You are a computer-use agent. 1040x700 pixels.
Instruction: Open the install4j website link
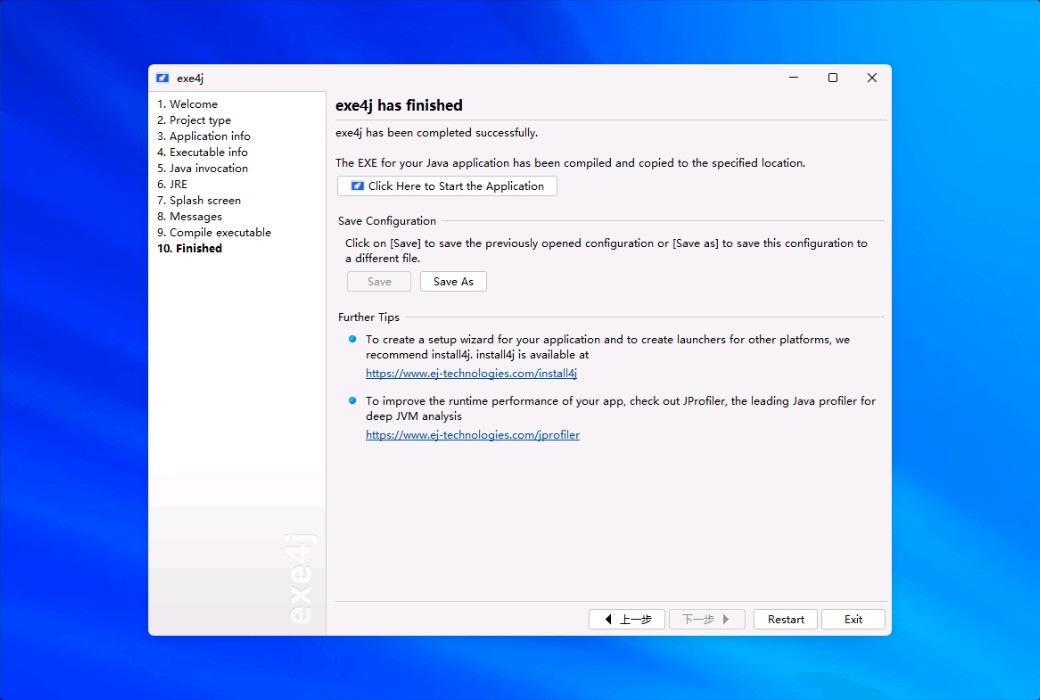[472, 374]
